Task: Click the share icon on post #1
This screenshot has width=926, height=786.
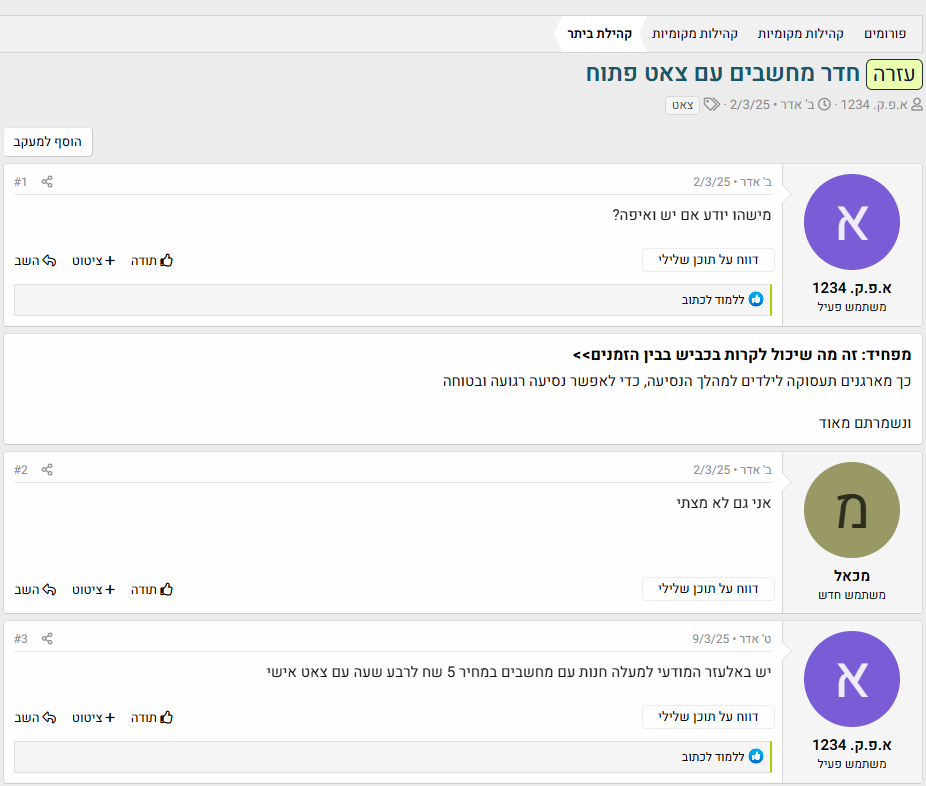Action: coord(47,182)
